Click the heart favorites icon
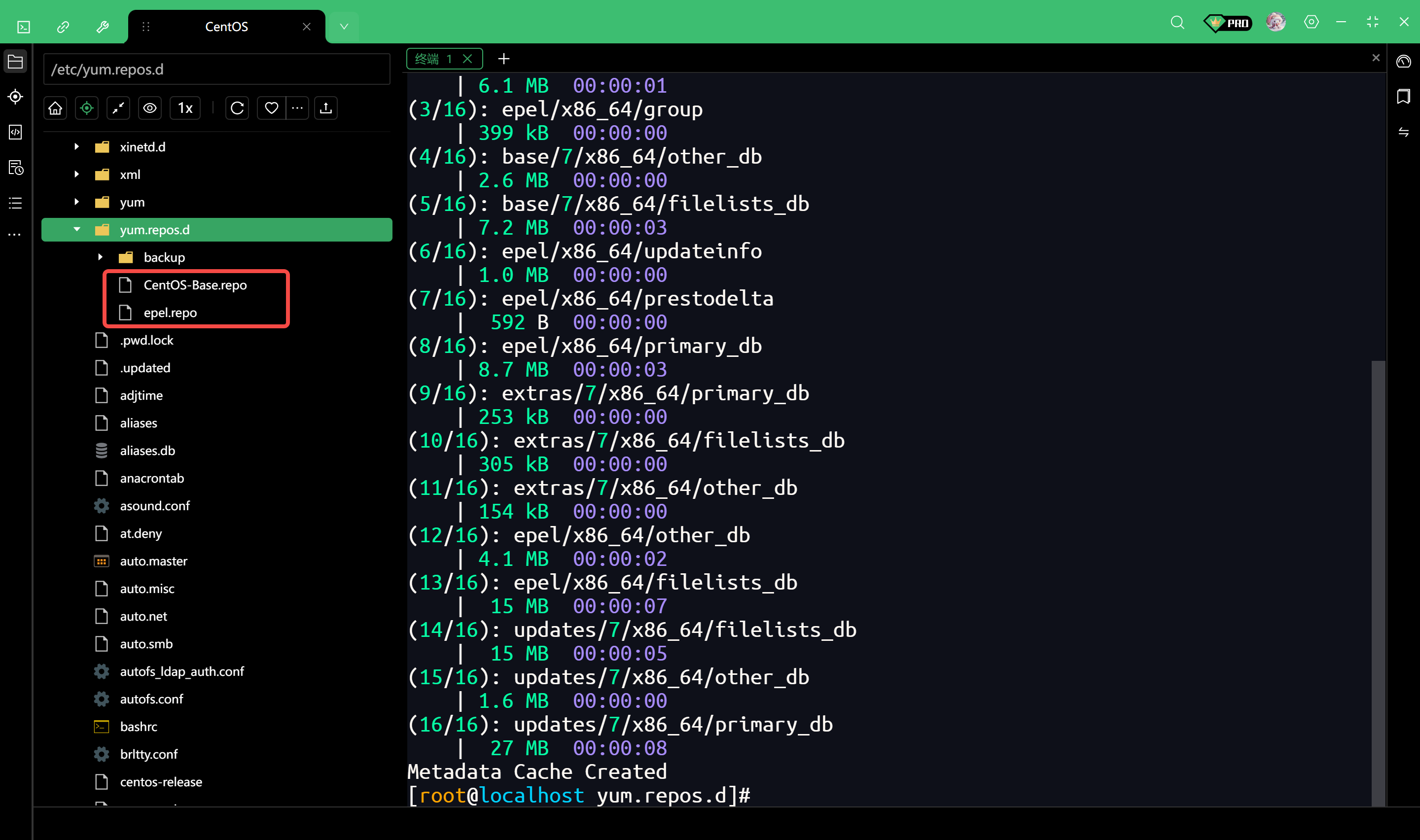The height and width of the screenshot is (840, 1420). point(271,108)
